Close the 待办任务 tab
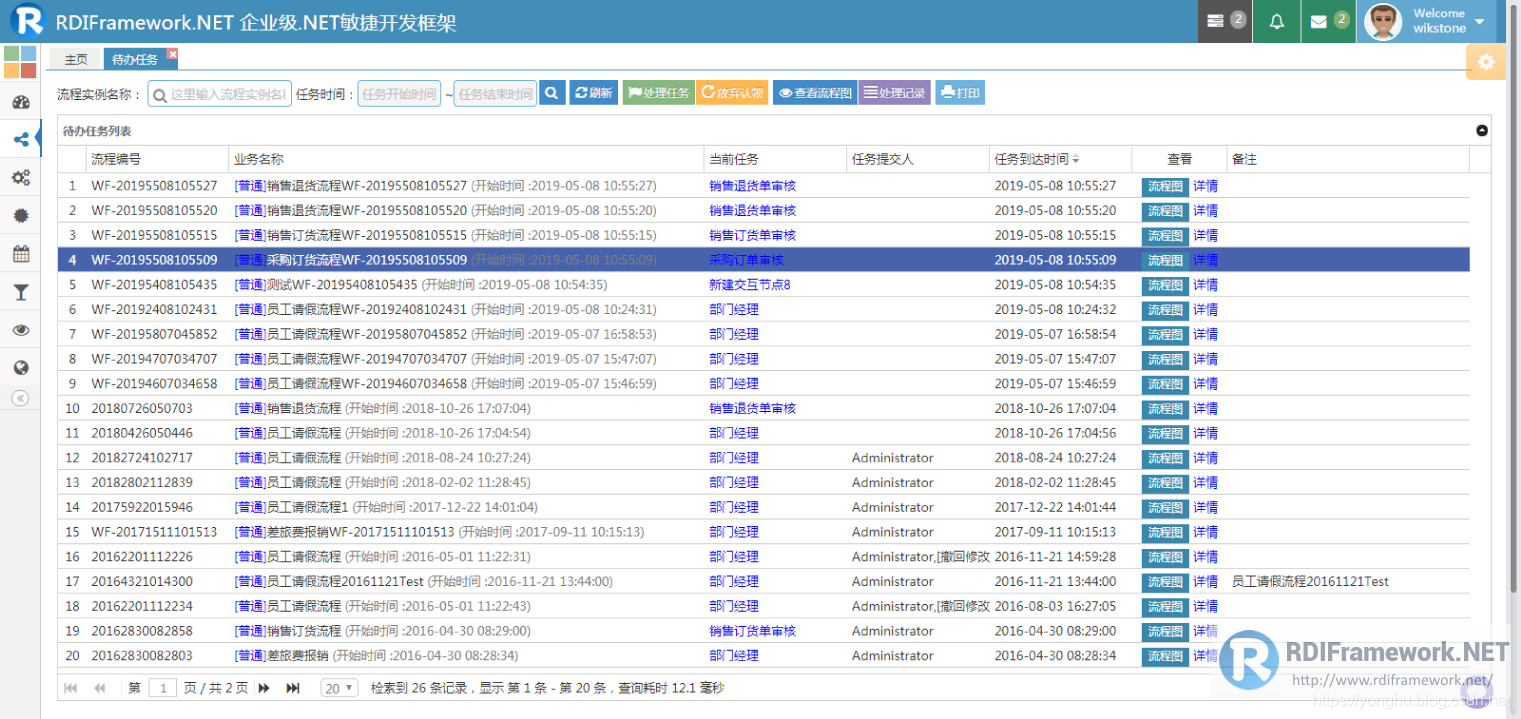 (172, 54)
